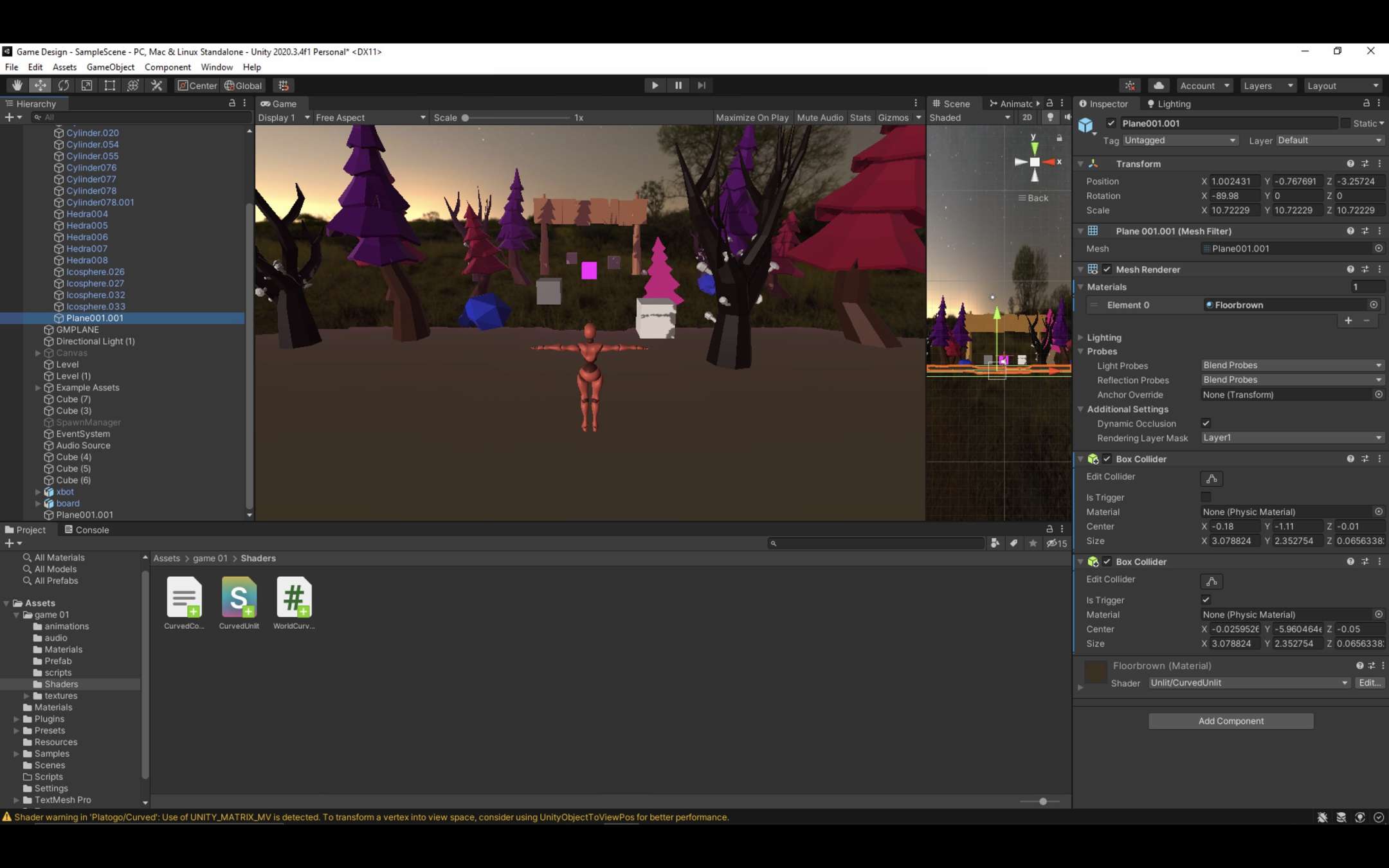Click Maximize On Play button
The width and height of the screenshot is (1389, 868).
point(751,118)
